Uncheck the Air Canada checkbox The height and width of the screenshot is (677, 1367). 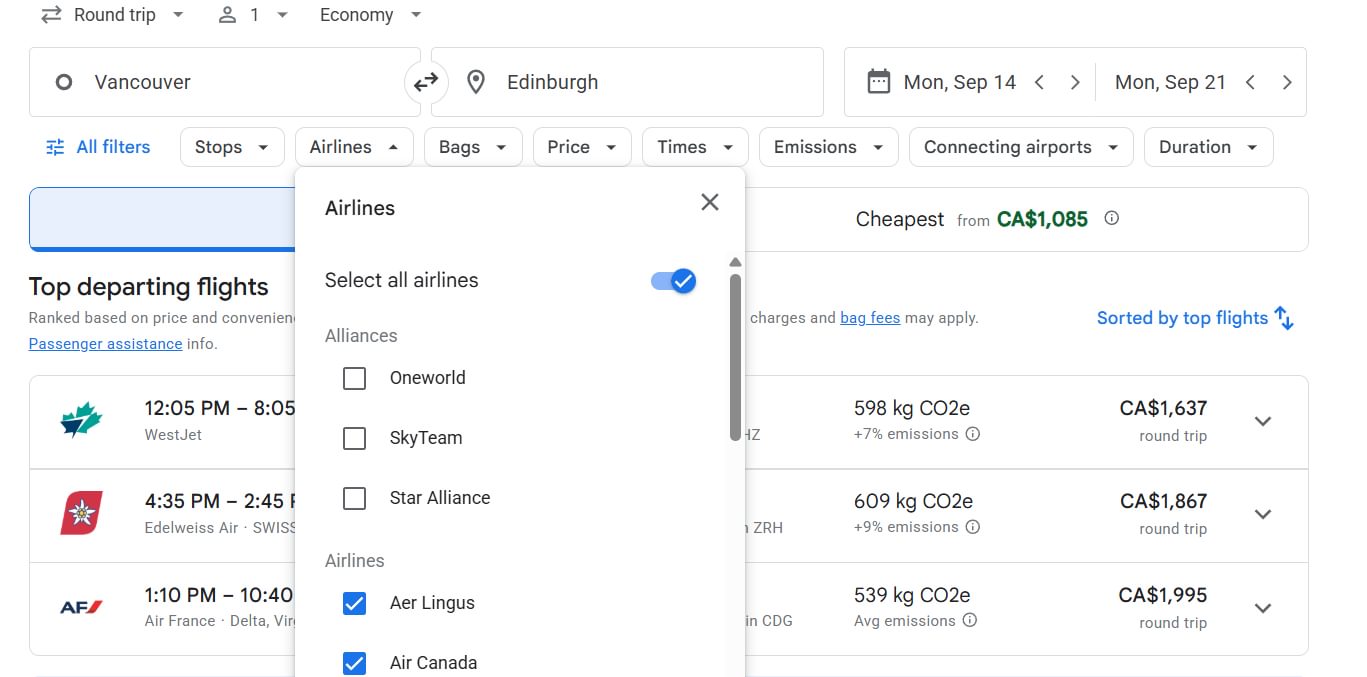(x=354, y=663)
